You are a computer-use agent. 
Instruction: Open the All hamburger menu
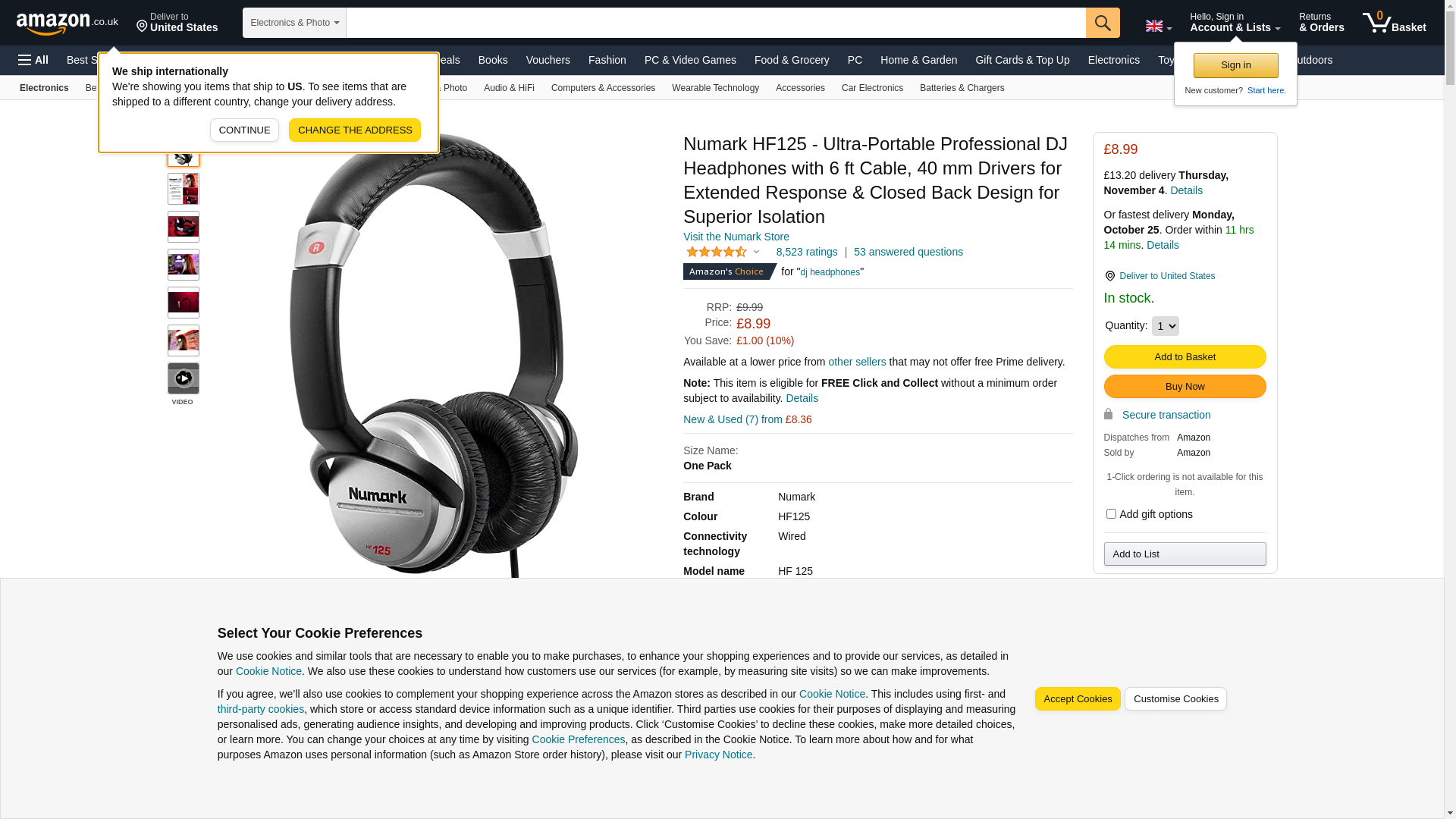coord(33,60)
